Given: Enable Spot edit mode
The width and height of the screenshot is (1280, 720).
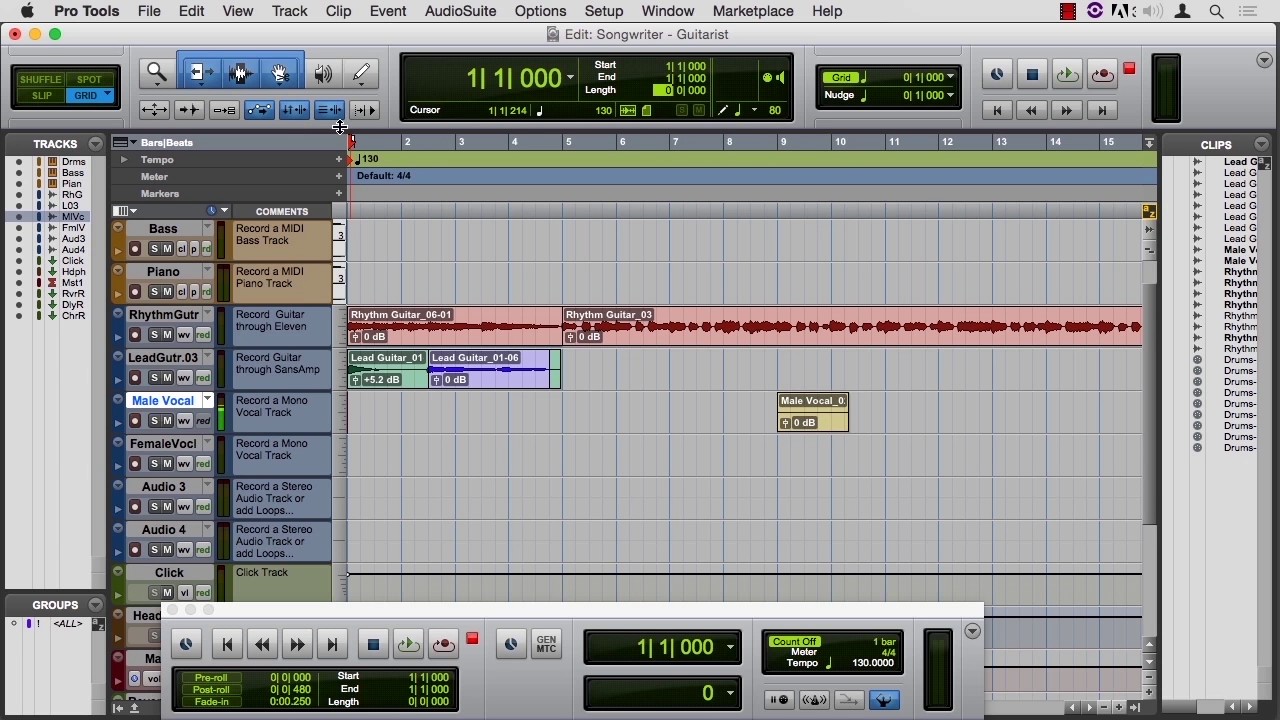Looking at the screenshot, I should coord(89,79).
